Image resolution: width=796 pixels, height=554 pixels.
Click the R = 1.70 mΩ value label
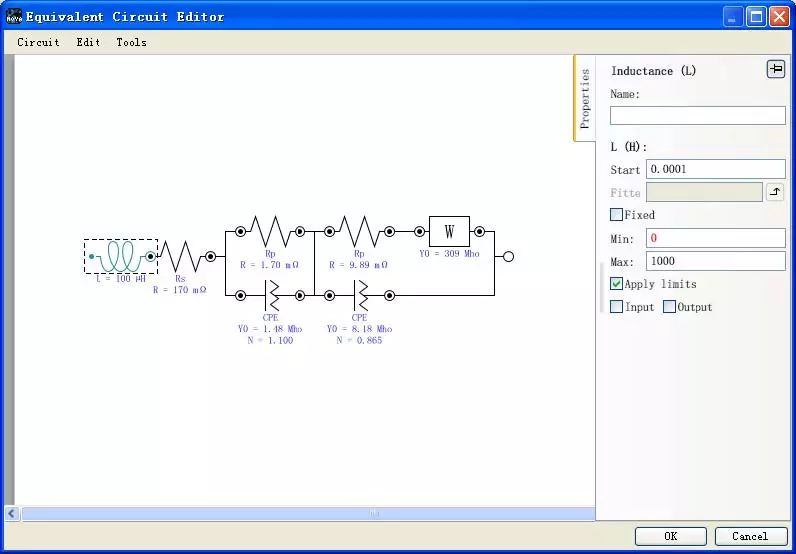coord(270,265)
